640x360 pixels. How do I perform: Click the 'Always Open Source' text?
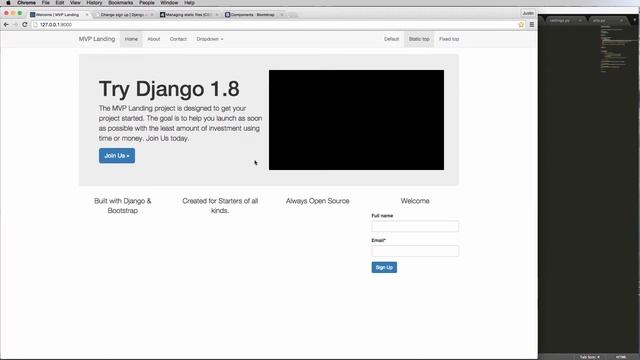coord(318,201)
